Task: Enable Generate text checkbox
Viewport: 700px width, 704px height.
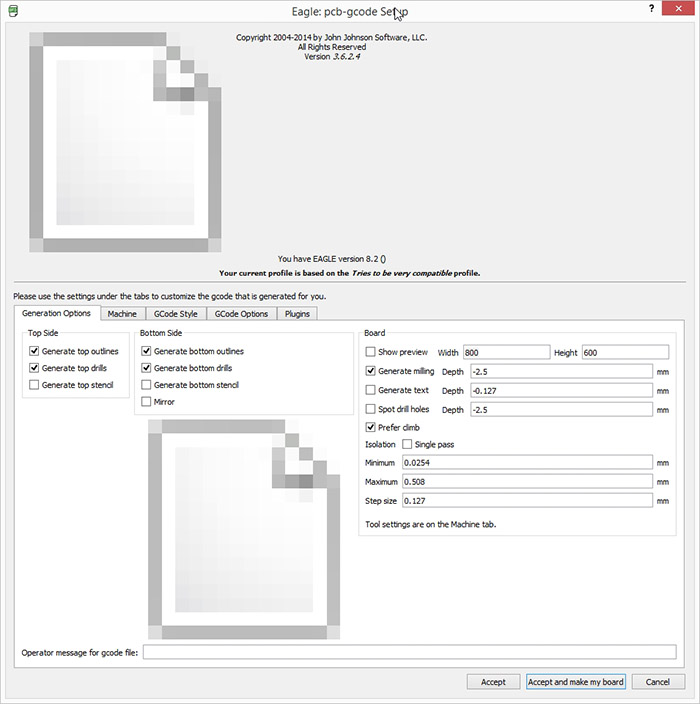Action: coord(370,390)
